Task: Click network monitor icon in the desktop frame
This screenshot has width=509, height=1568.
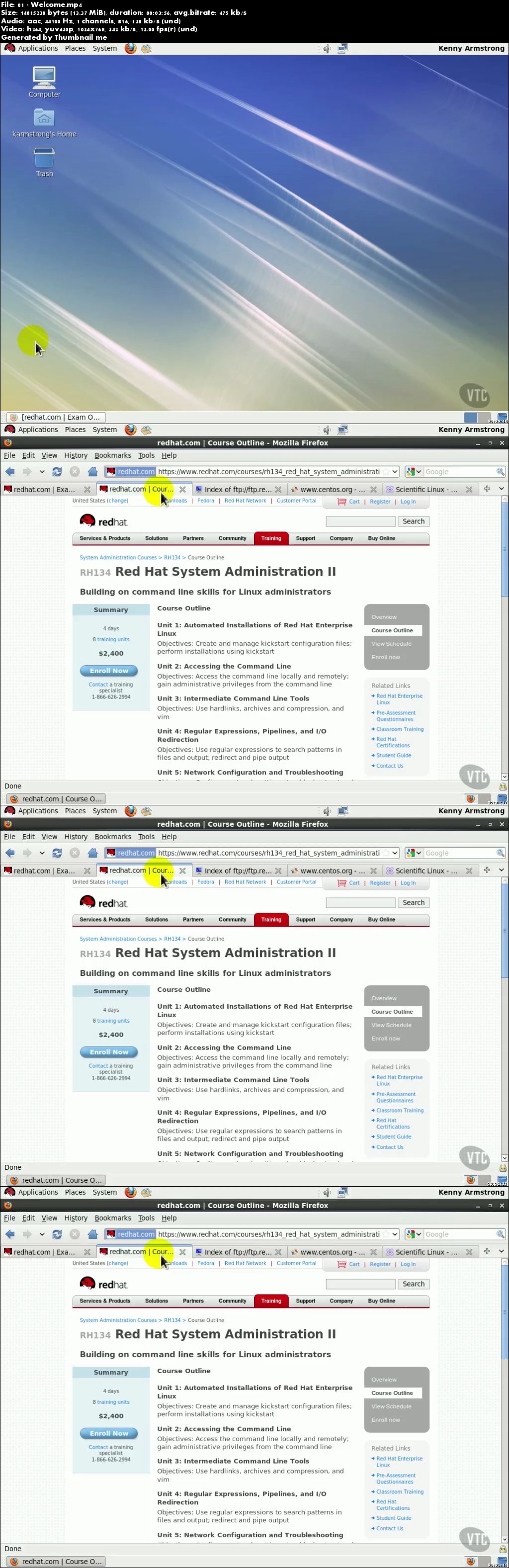Action: (343, 48)
